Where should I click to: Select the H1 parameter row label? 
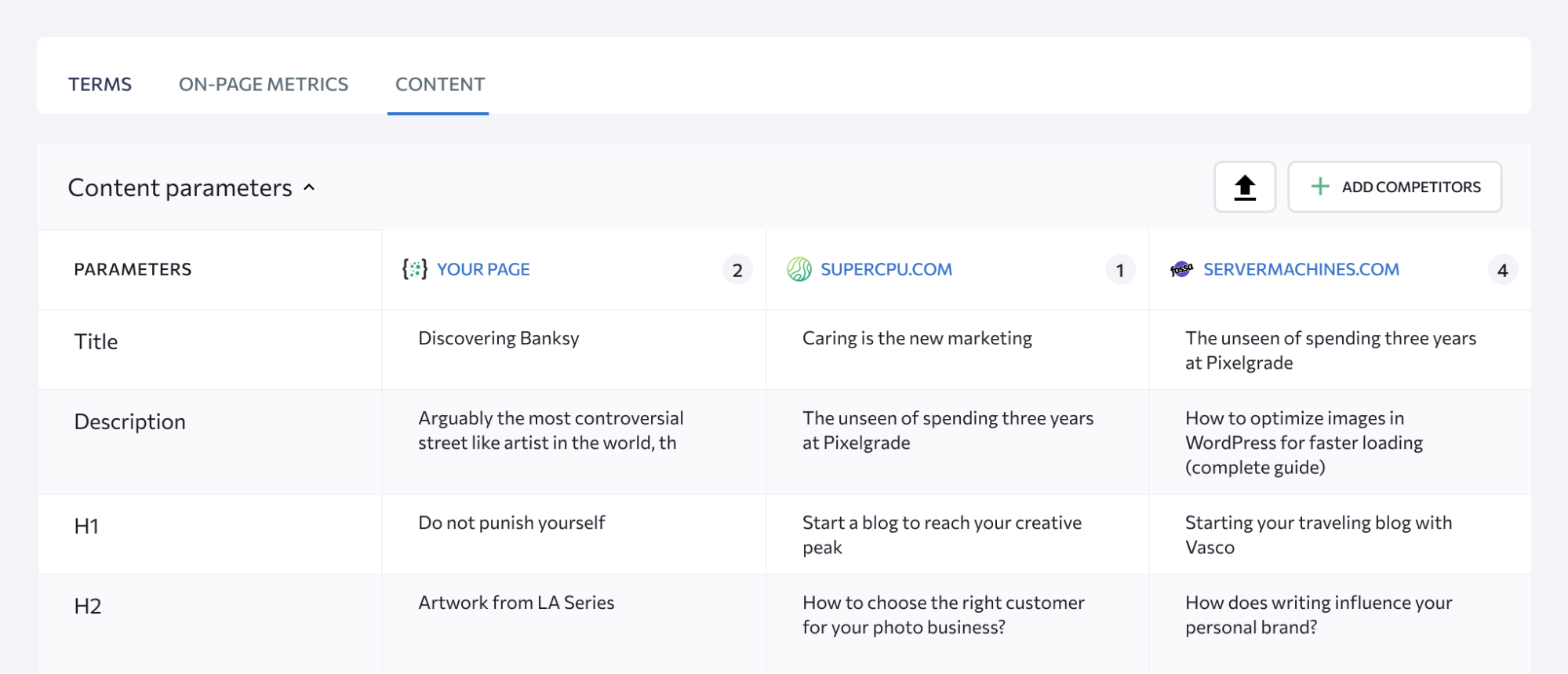(x=86, y=526)
